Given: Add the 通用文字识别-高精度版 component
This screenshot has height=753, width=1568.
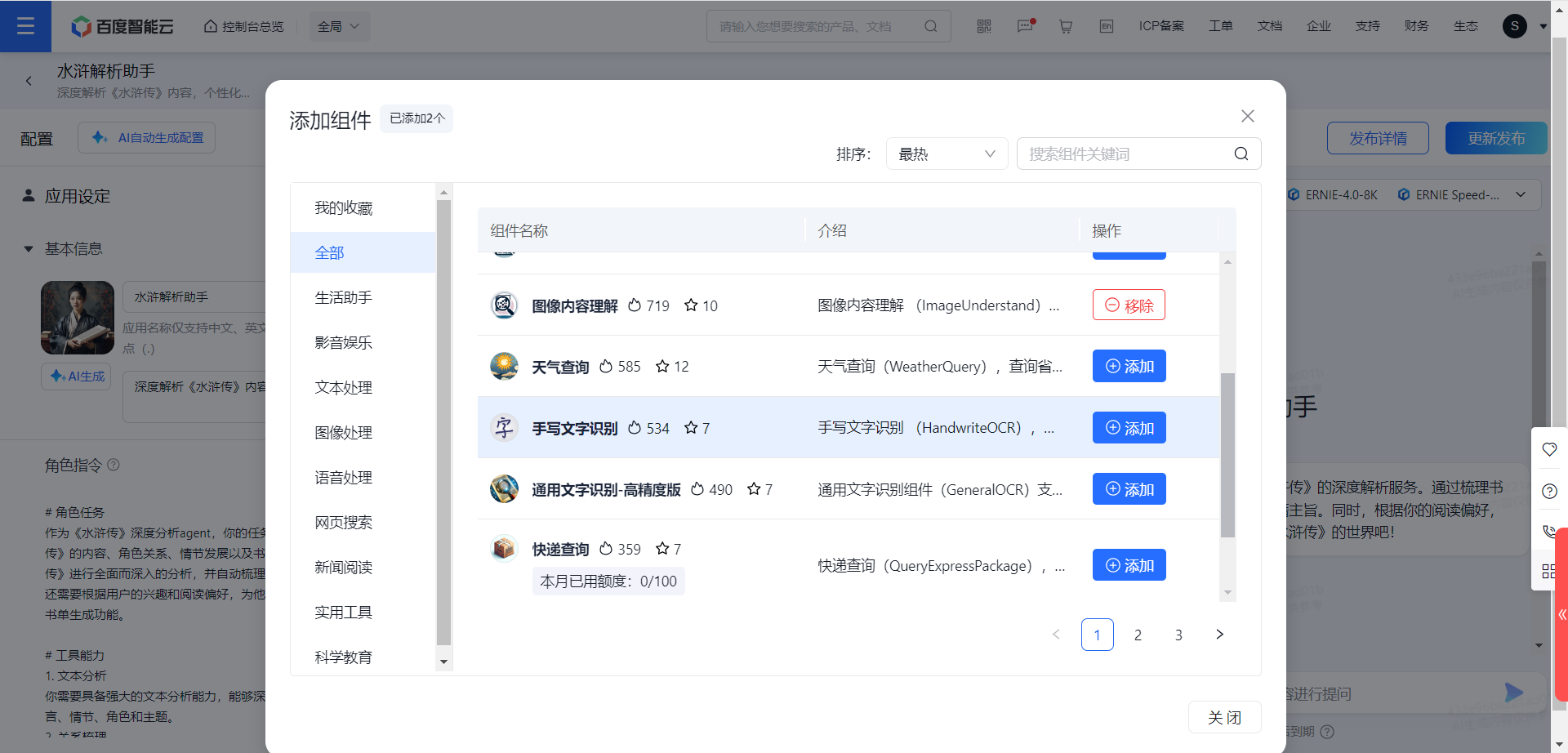Looking at the screenshot, I should (1129, 488).
